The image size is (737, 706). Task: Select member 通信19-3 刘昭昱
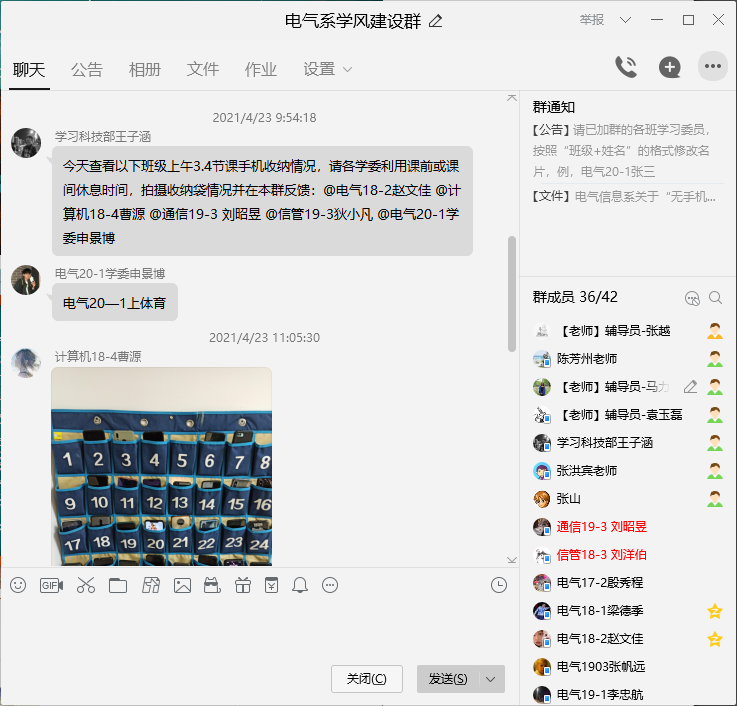(627, 526)
